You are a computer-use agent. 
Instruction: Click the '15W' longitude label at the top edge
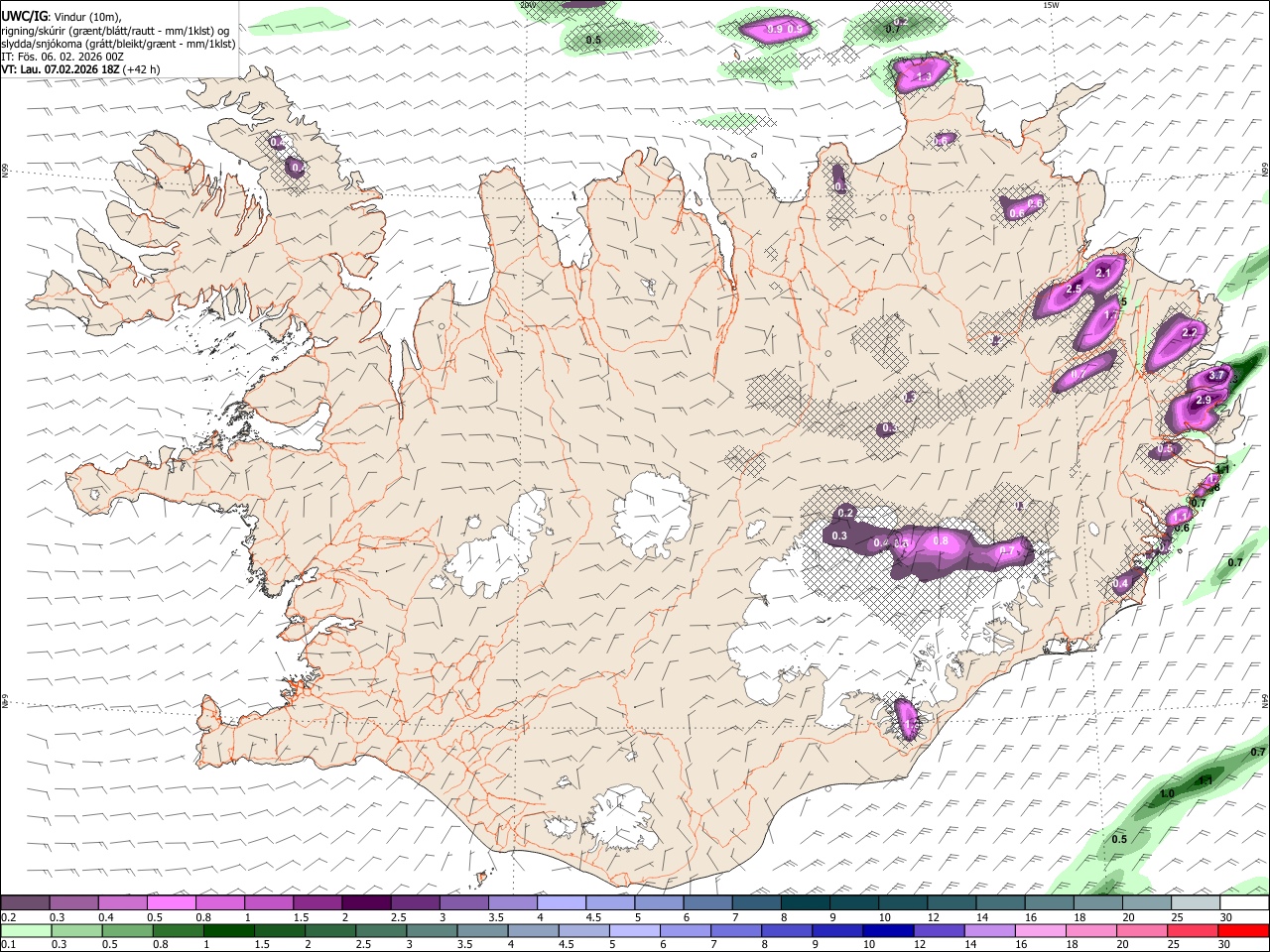pyautogui.click(x=1051, y=5)
